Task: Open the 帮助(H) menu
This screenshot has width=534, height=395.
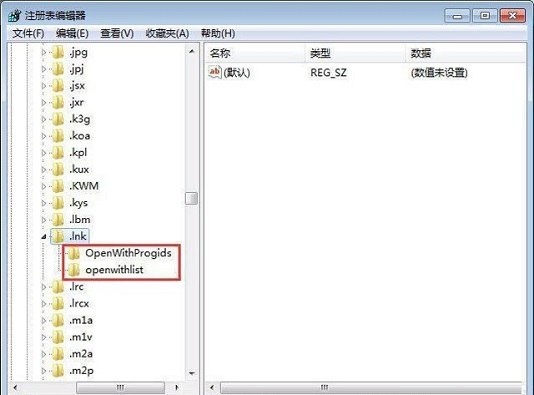Action: point(218,33)
